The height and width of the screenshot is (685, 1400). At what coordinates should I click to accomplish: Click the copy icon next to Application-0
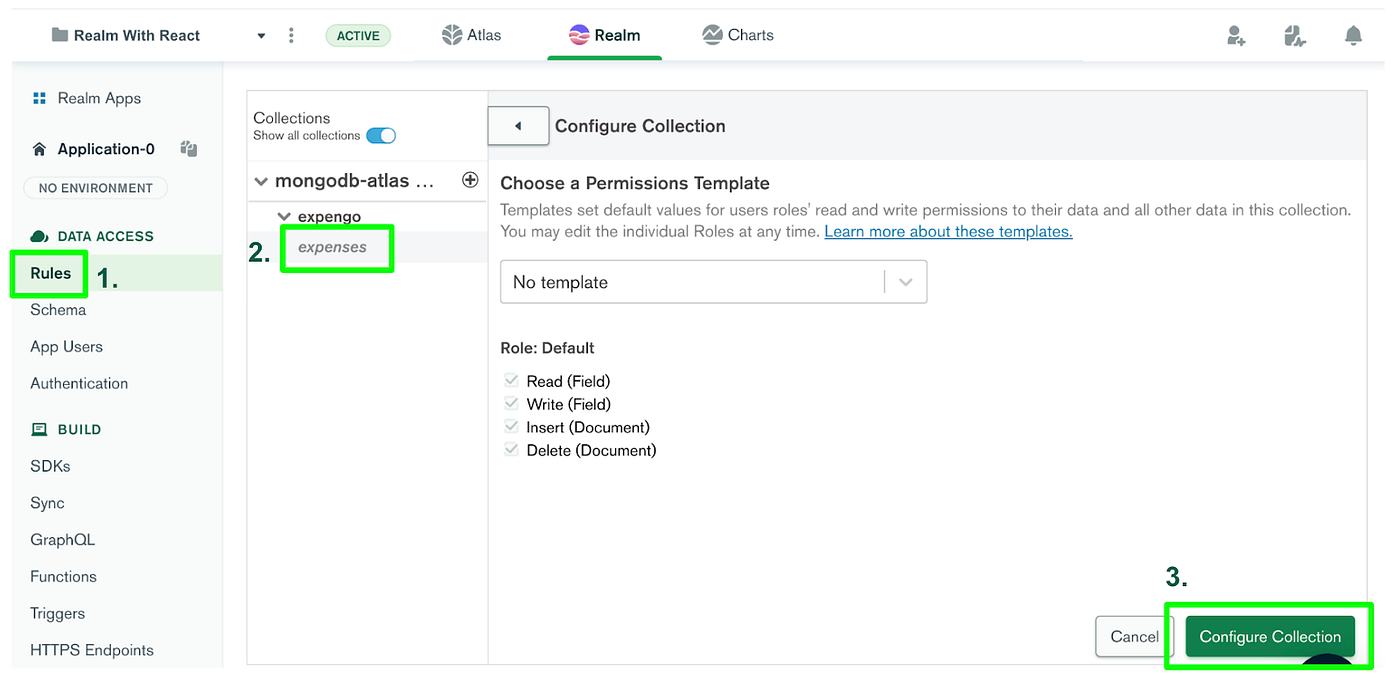pos(188,148)
